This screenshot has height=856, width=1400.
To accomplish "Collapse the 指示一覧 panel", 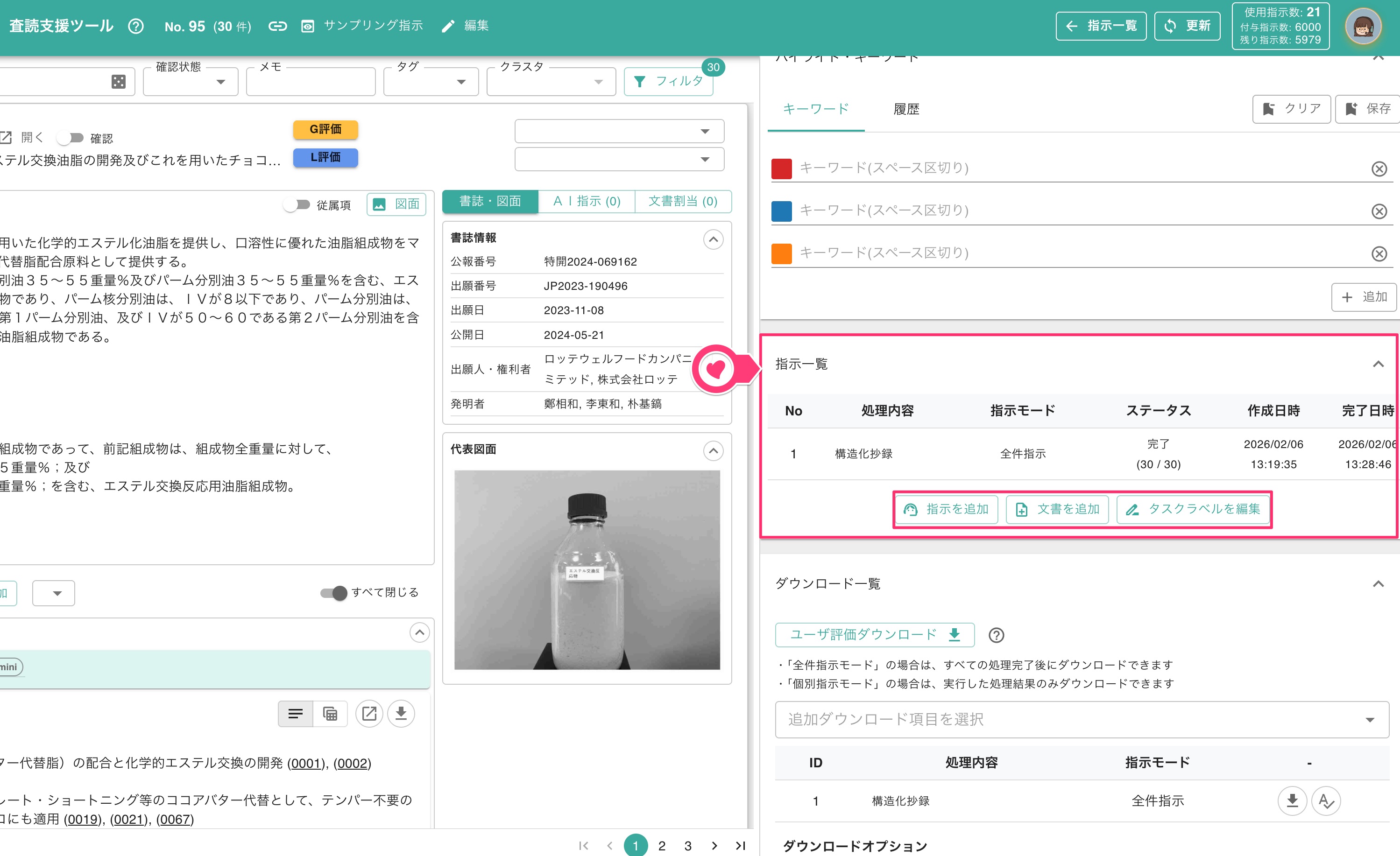I will [x=1378, y=364].
